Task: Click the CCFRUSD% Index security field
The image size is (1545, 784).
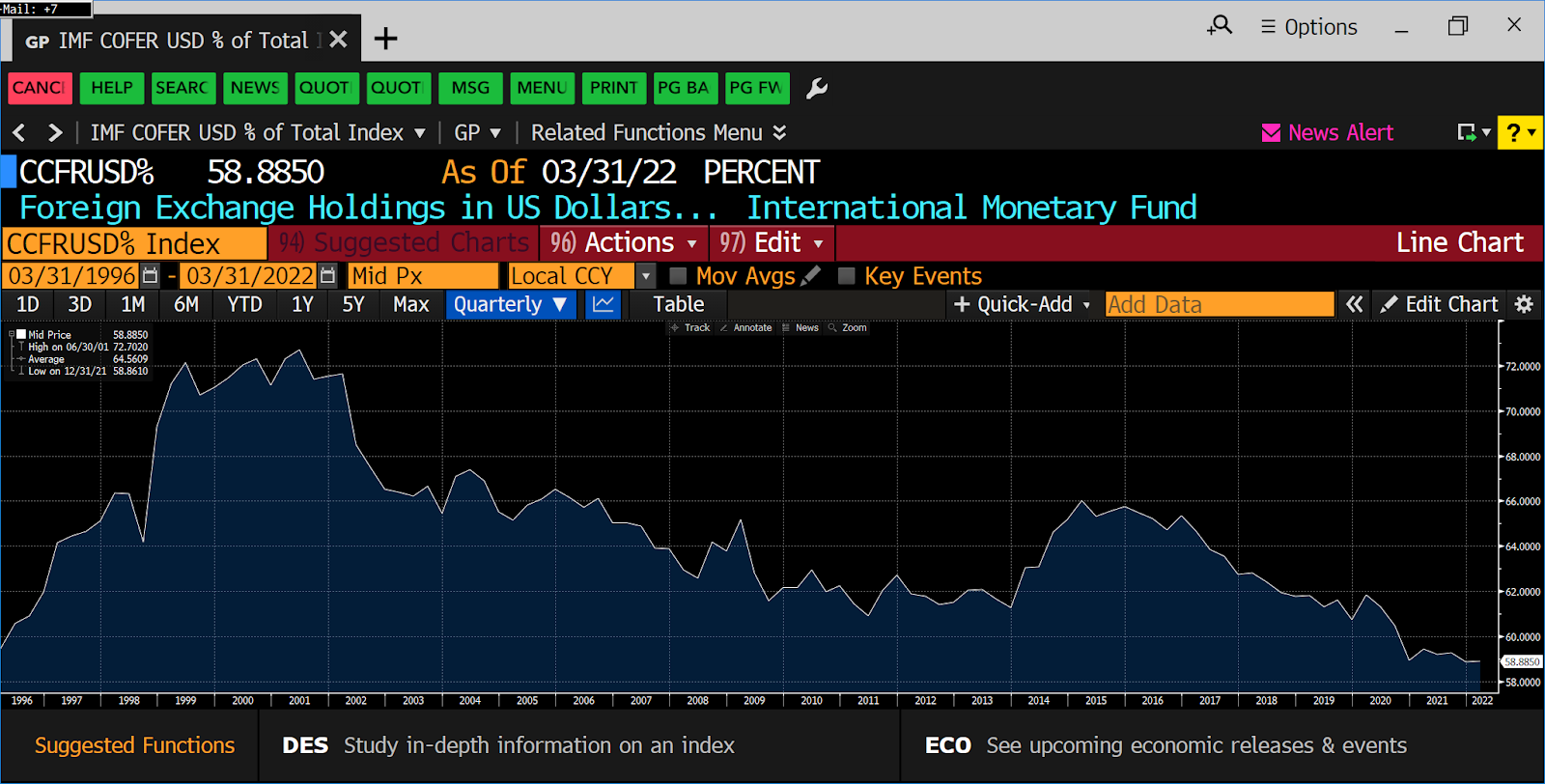Action: [x=134, y=243]
